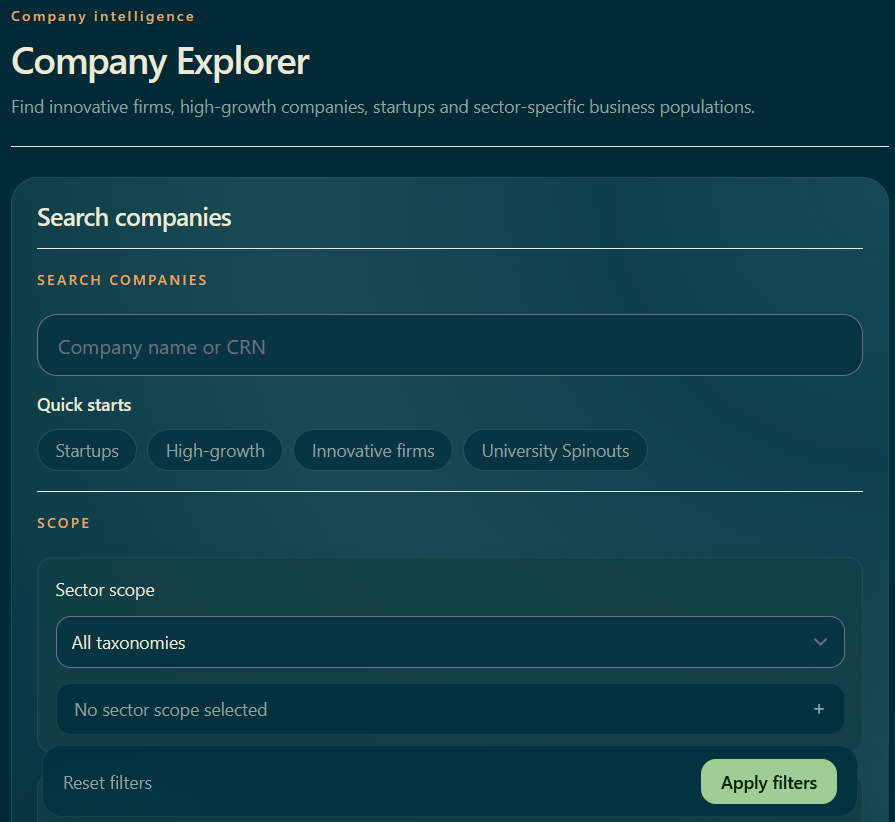Click the Search companies panel title

click(134, 217)
